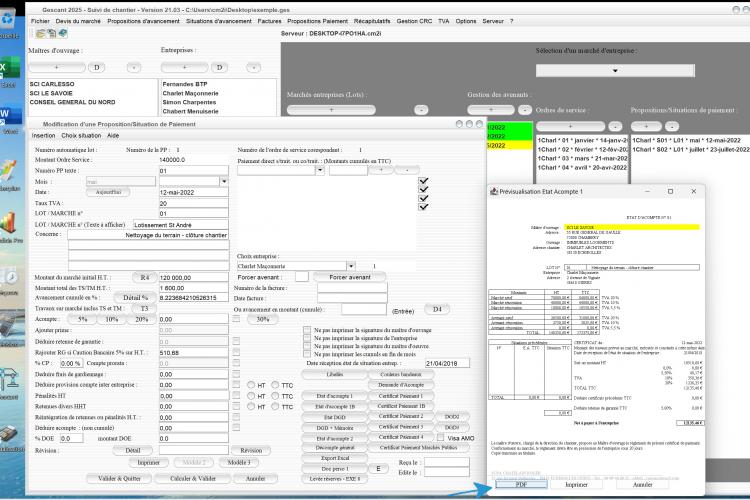Click the save-documents toolbar icon
The width and height of the screenshot is (750, 500).
click(51, 33)
